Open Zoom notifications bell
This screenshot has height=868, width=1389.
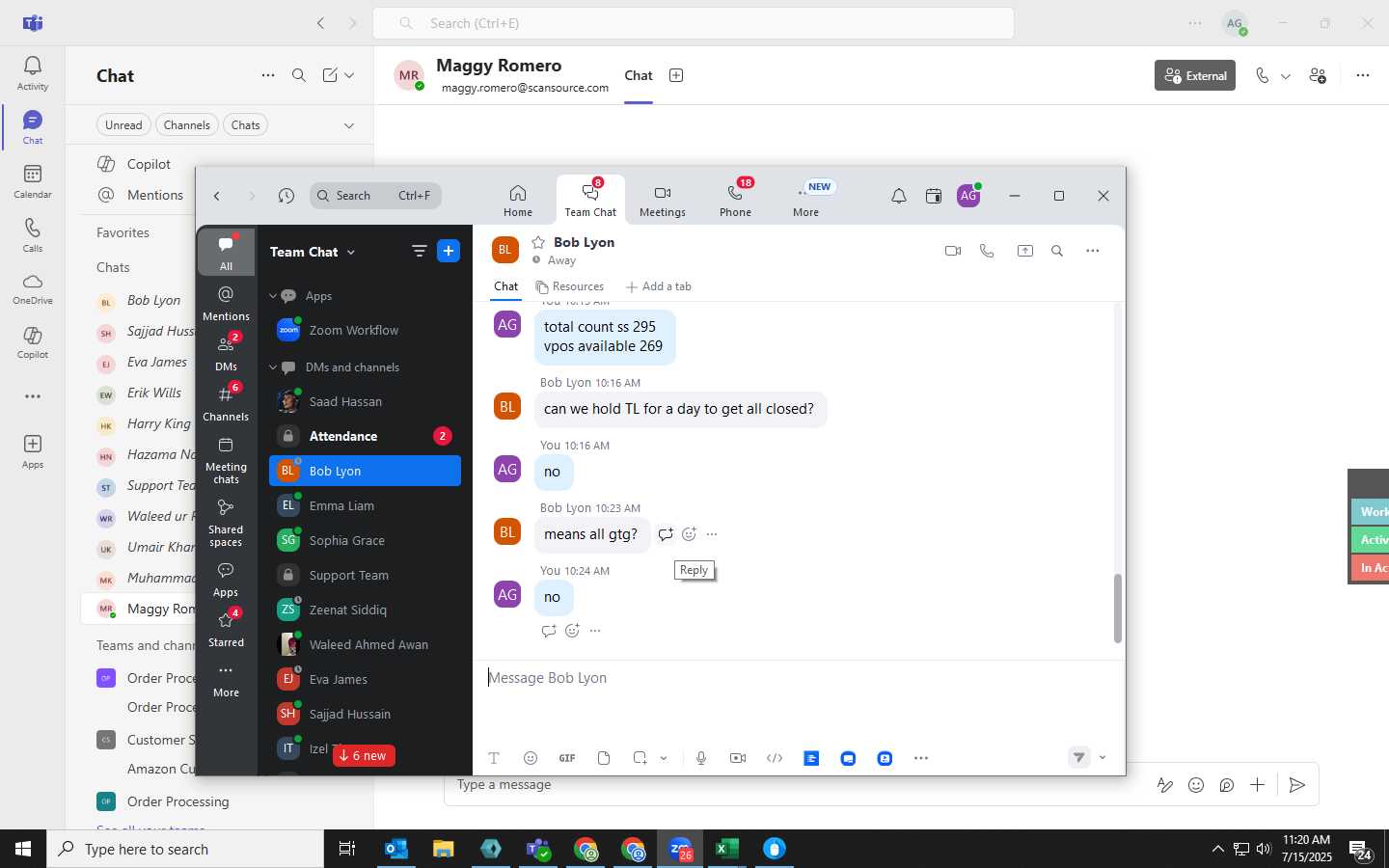point(898,196)
